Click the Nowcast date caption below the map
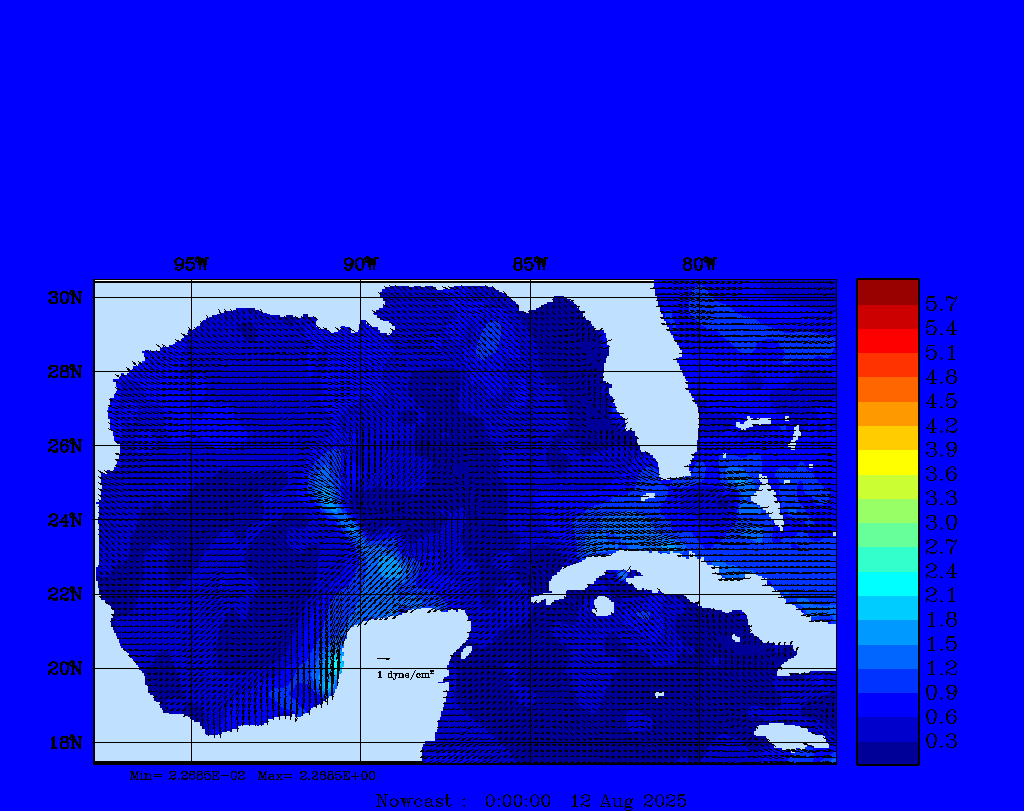Image resolution: width=1024 pixels, height=811 pixels. pos(530,800)
